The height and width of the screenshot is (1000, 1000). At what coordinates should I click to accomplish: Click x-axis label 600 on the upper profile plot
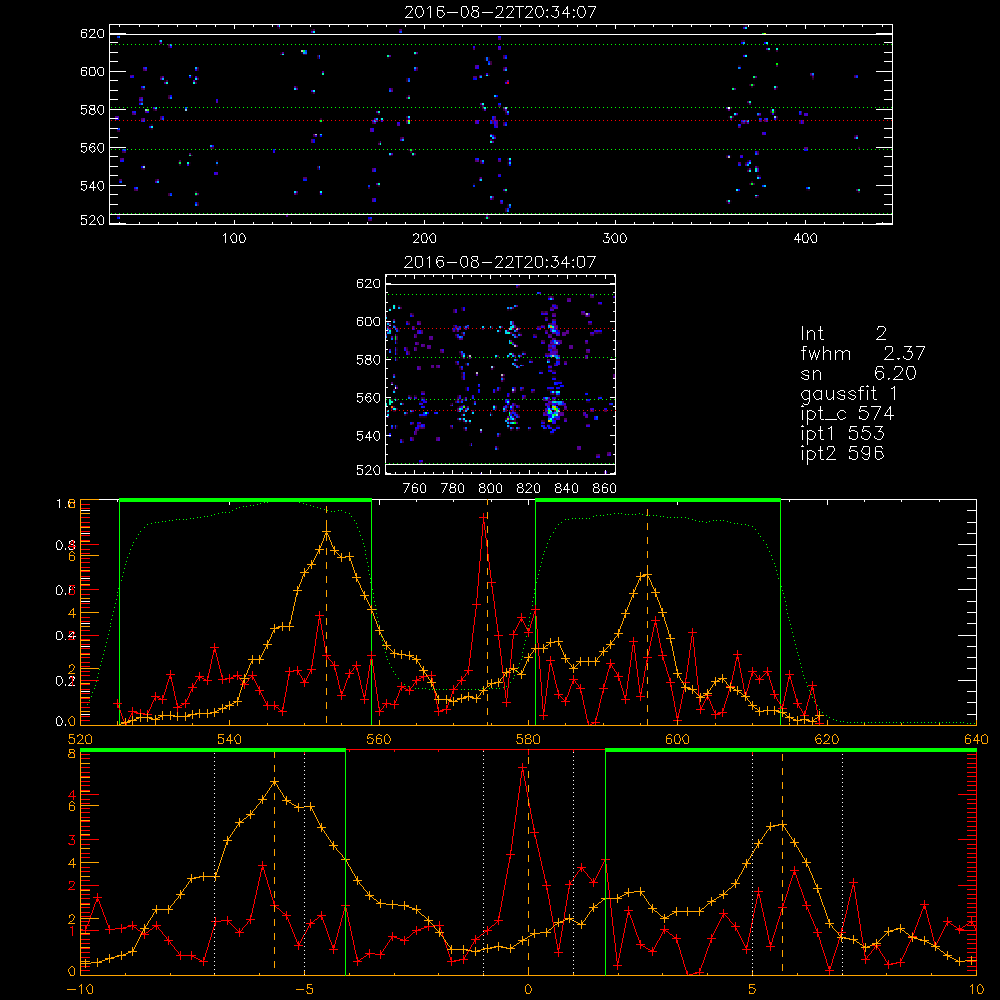[x=677, y=740]
